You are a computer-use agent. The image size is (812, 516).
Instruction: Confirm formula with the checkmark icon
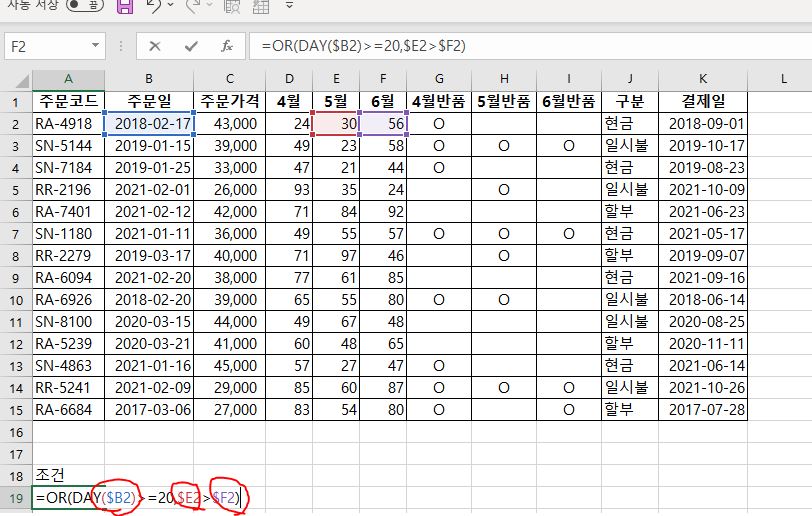(x=190, y=46)
